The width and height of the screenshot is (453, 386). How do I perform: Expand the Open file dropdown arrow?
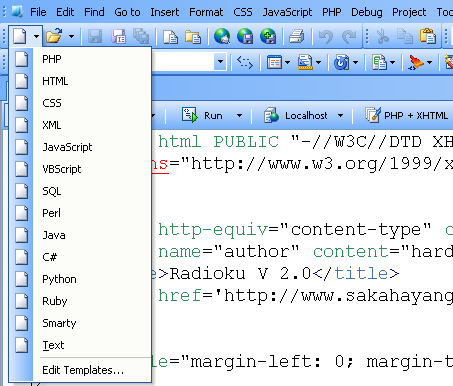(71, 36)
